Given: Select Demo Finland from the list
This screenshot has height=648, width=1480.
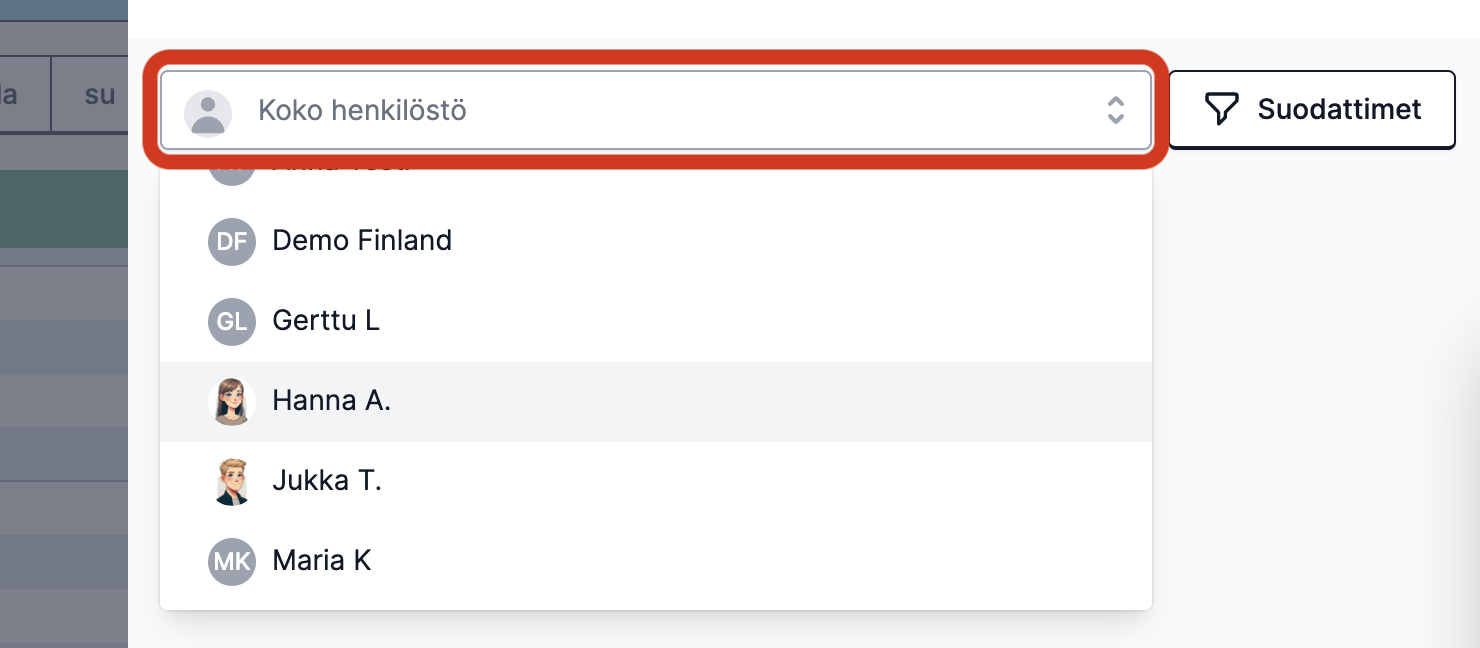Looking at the screenshot, I should 656,241.
